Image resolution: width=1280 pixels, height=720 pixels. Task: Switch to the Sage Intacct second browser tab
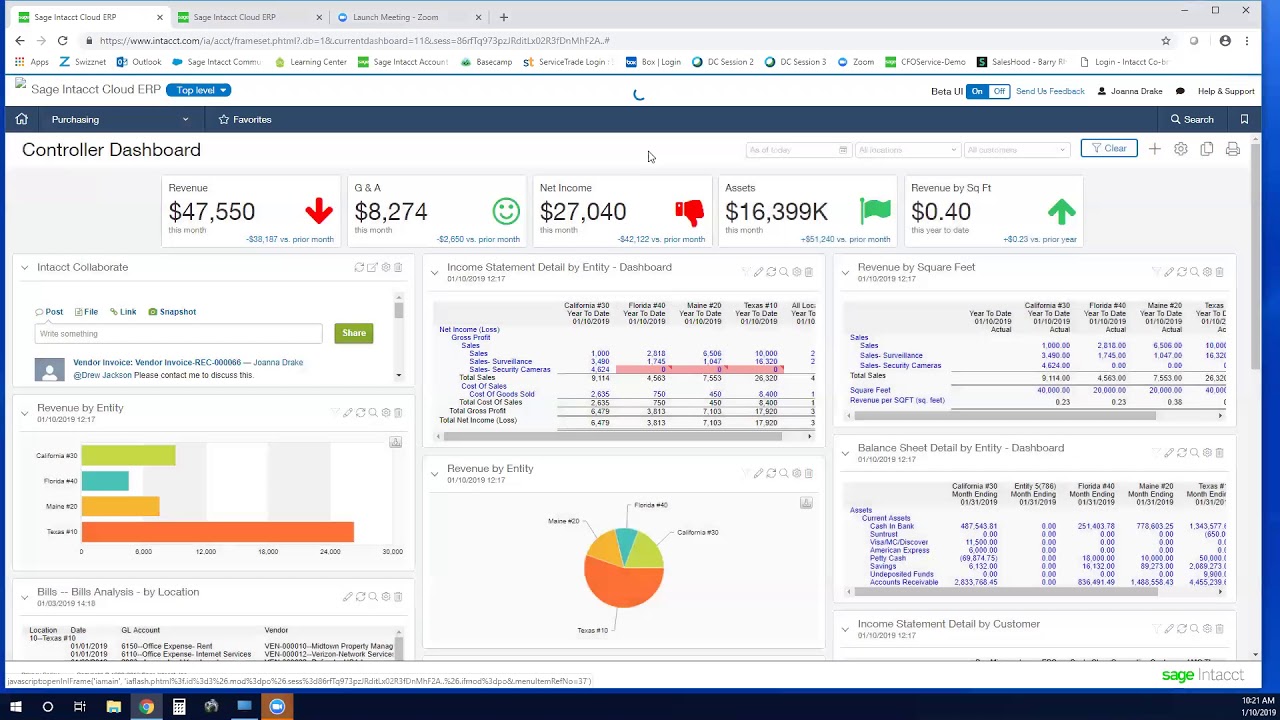click(240, 17)
